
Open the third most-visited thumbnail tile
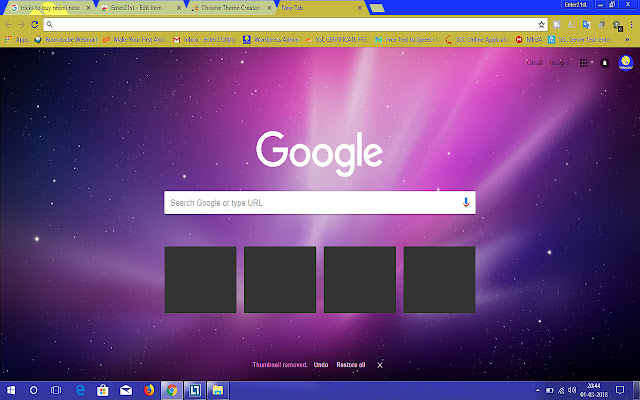[x=360, y=280]
